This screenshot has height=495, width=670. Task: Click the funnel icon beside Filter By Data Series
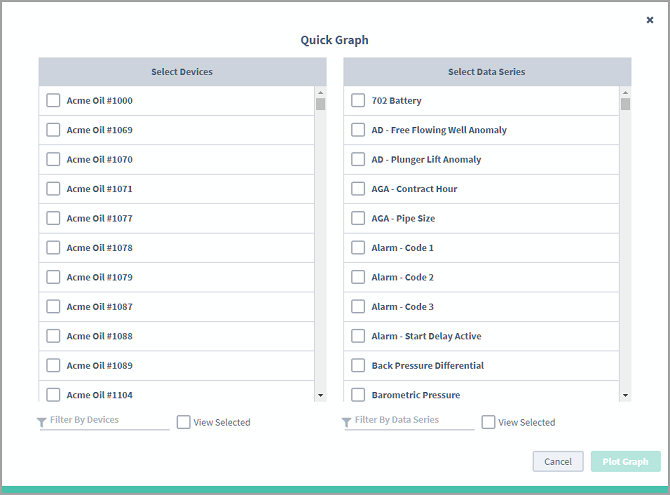click(x=347, y=422)
